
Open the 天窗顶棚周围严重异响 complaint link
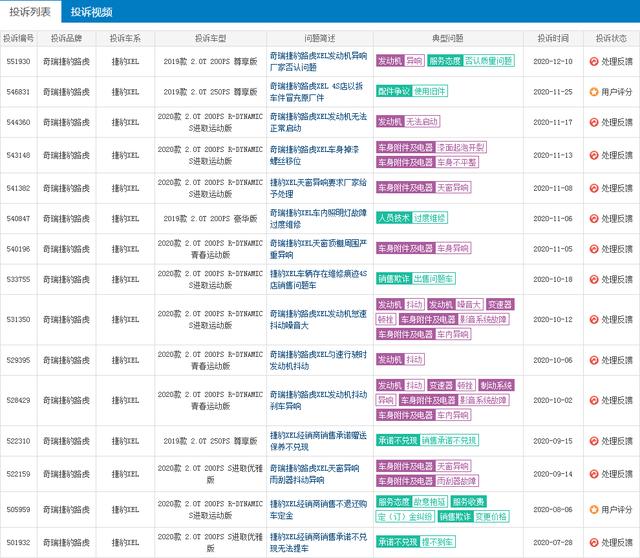click(x=318, y=249)
